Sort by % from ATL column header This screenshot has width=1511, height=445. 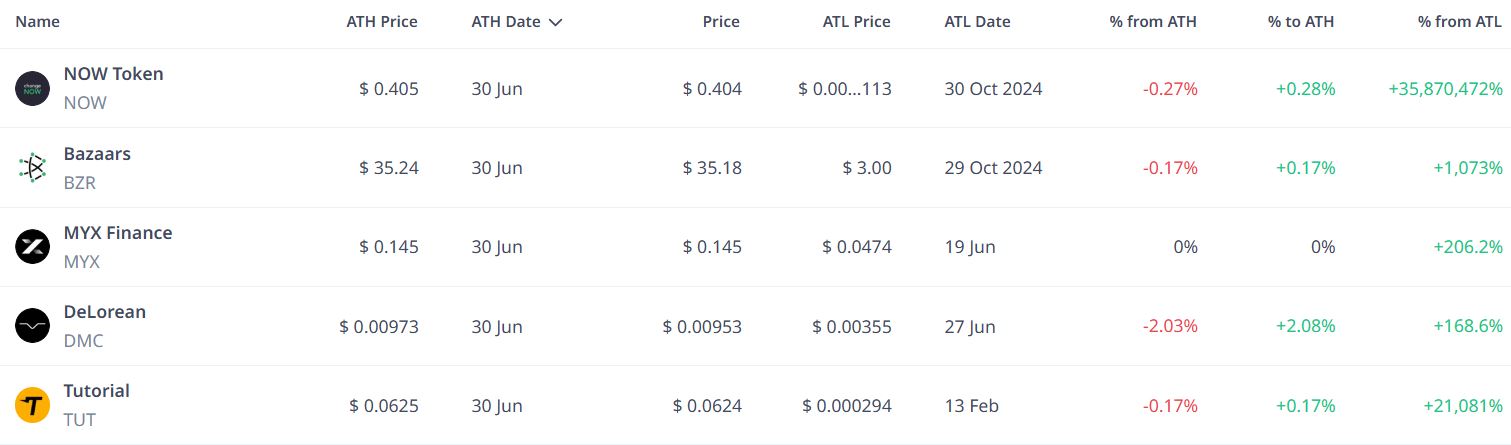click(x=1459, y=21)
